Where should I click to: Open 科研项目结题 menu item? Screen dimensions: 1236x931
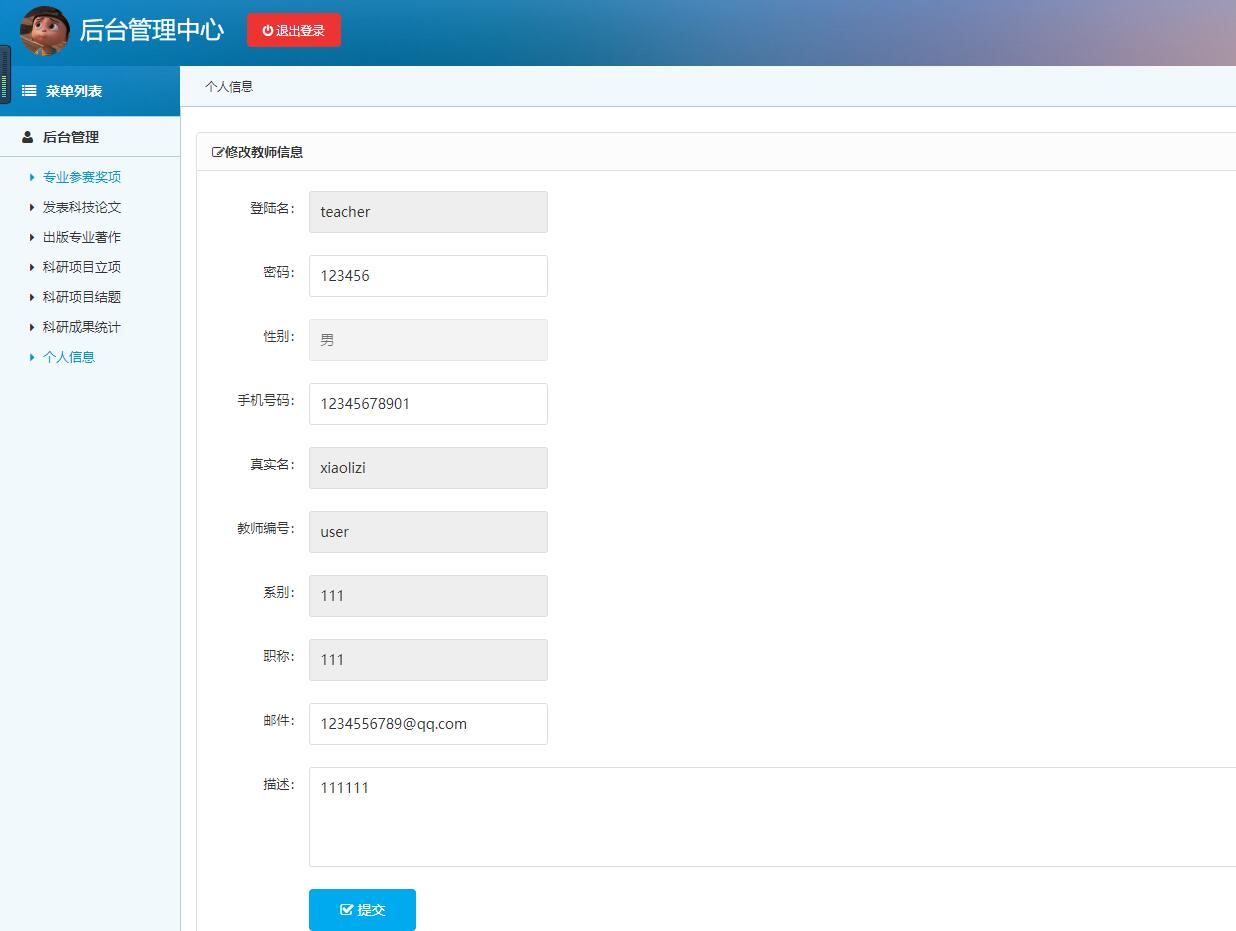[82, 297]
